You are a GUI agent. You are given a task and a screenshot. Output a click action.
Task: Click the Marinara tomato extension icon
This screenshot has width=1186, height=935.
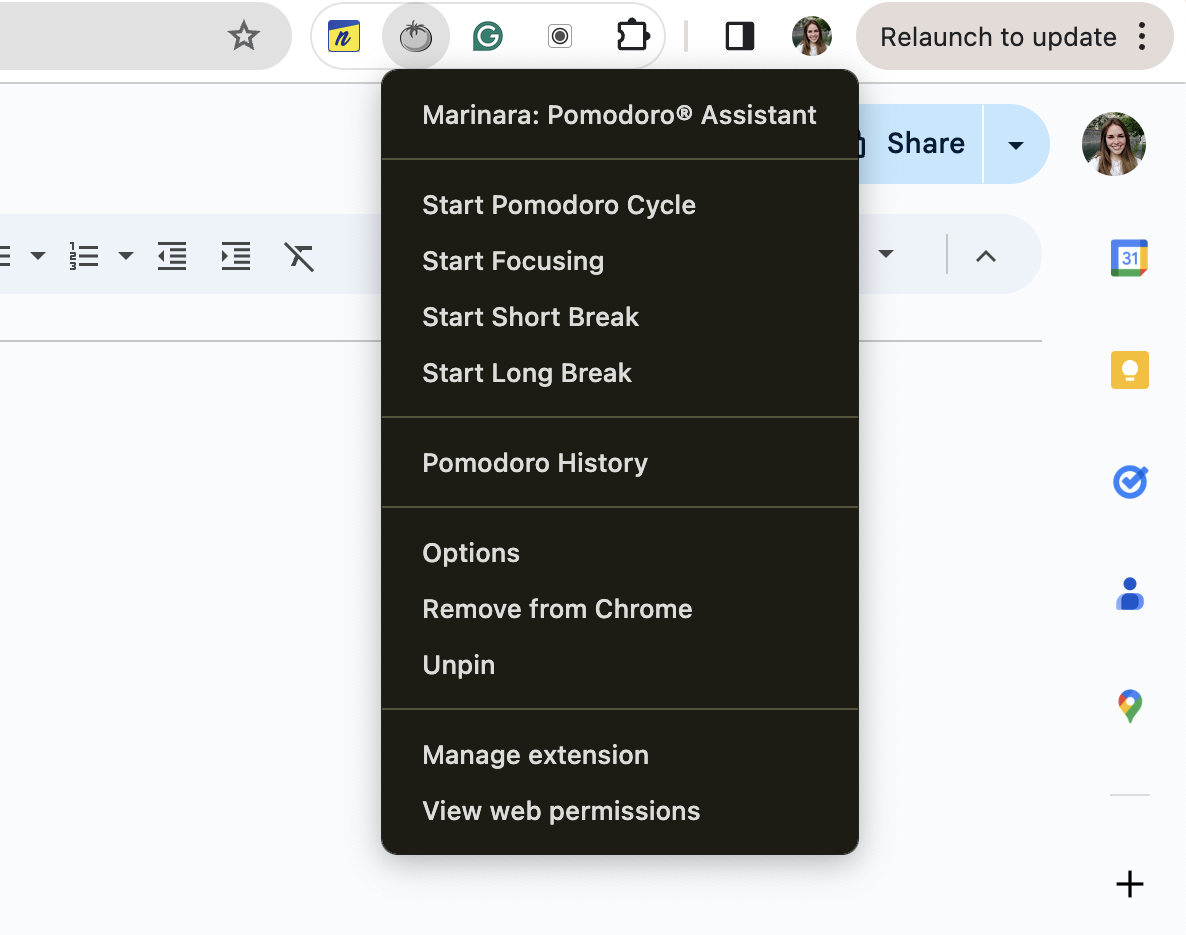pyautogui.click(x=415, y=37)
